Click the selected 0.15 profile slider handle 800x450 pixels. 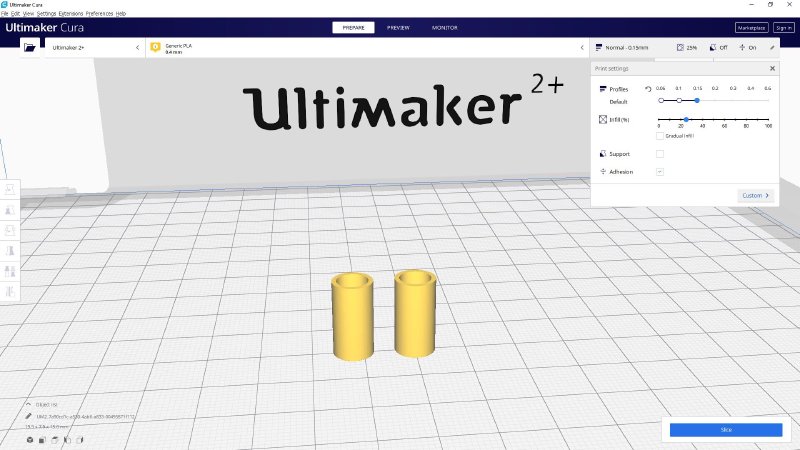coord(696,101)
